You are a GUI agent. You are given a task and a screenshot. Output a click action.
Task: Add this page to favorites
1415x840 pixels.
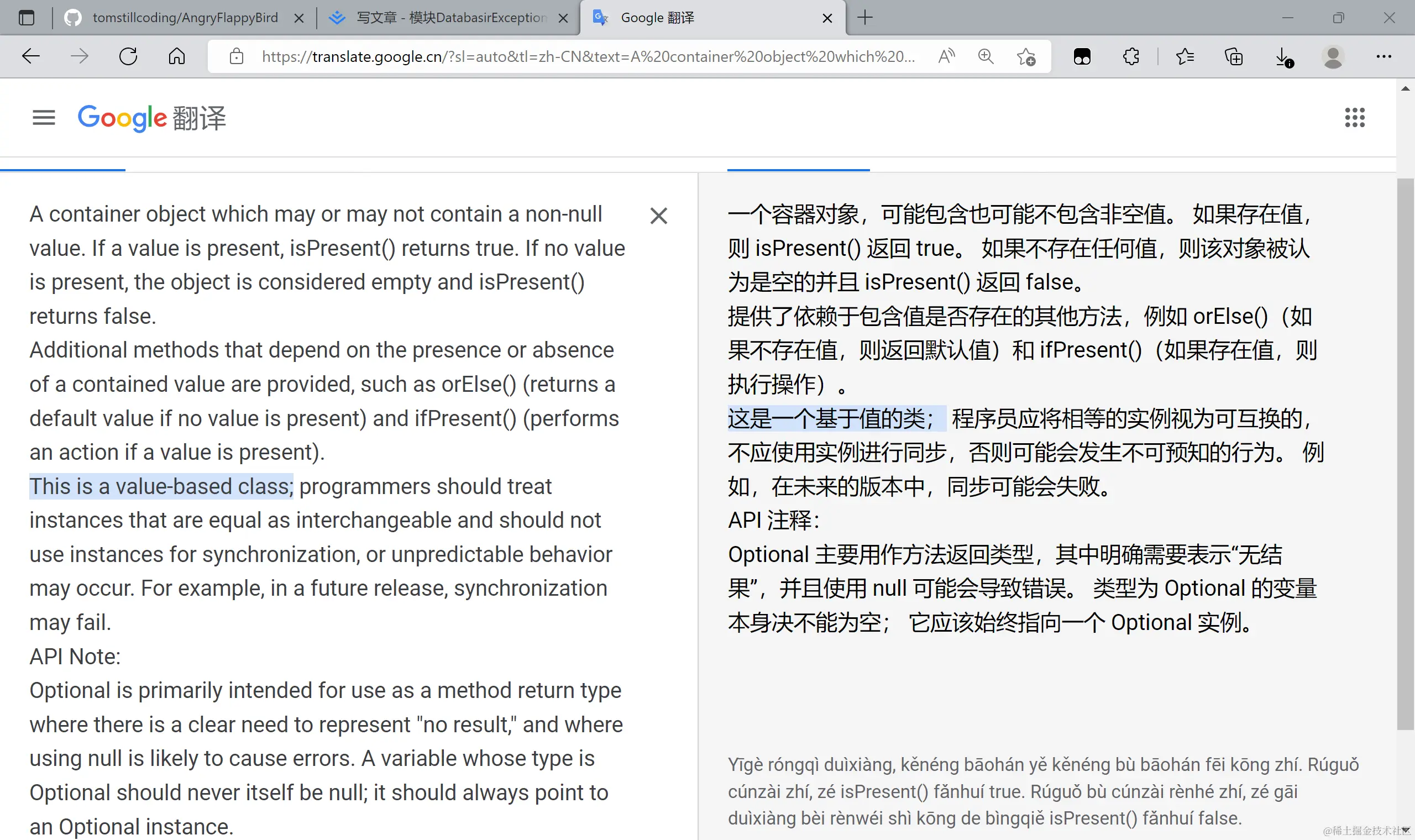tap(1025, 57)
